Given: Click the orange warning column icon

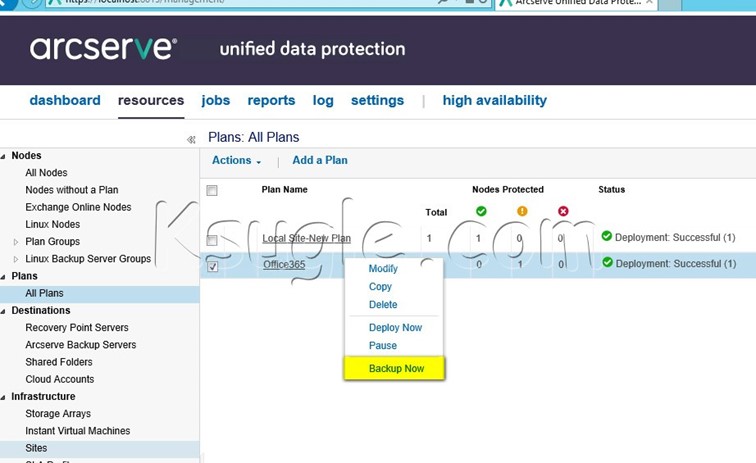Looking at the screenshot, I should [522, 211].
